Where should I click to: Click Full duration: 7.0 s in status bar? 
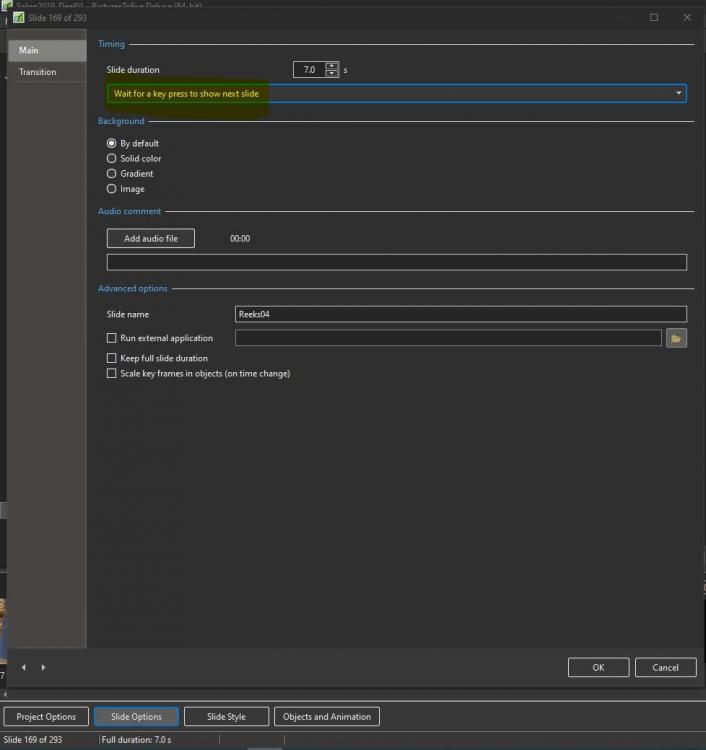pyautogui.click(x=136, y=739)
